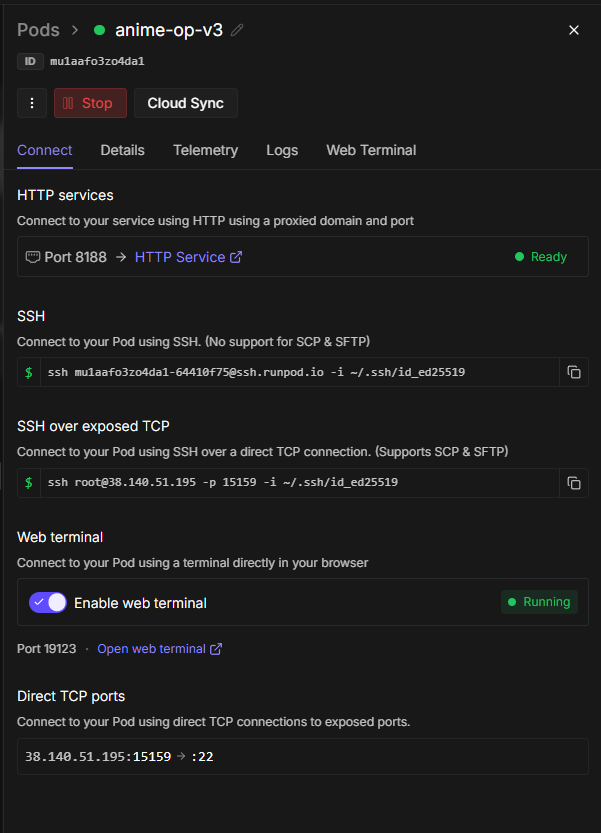
Task: Open the HTTP Service link
Action: point(180,257)
